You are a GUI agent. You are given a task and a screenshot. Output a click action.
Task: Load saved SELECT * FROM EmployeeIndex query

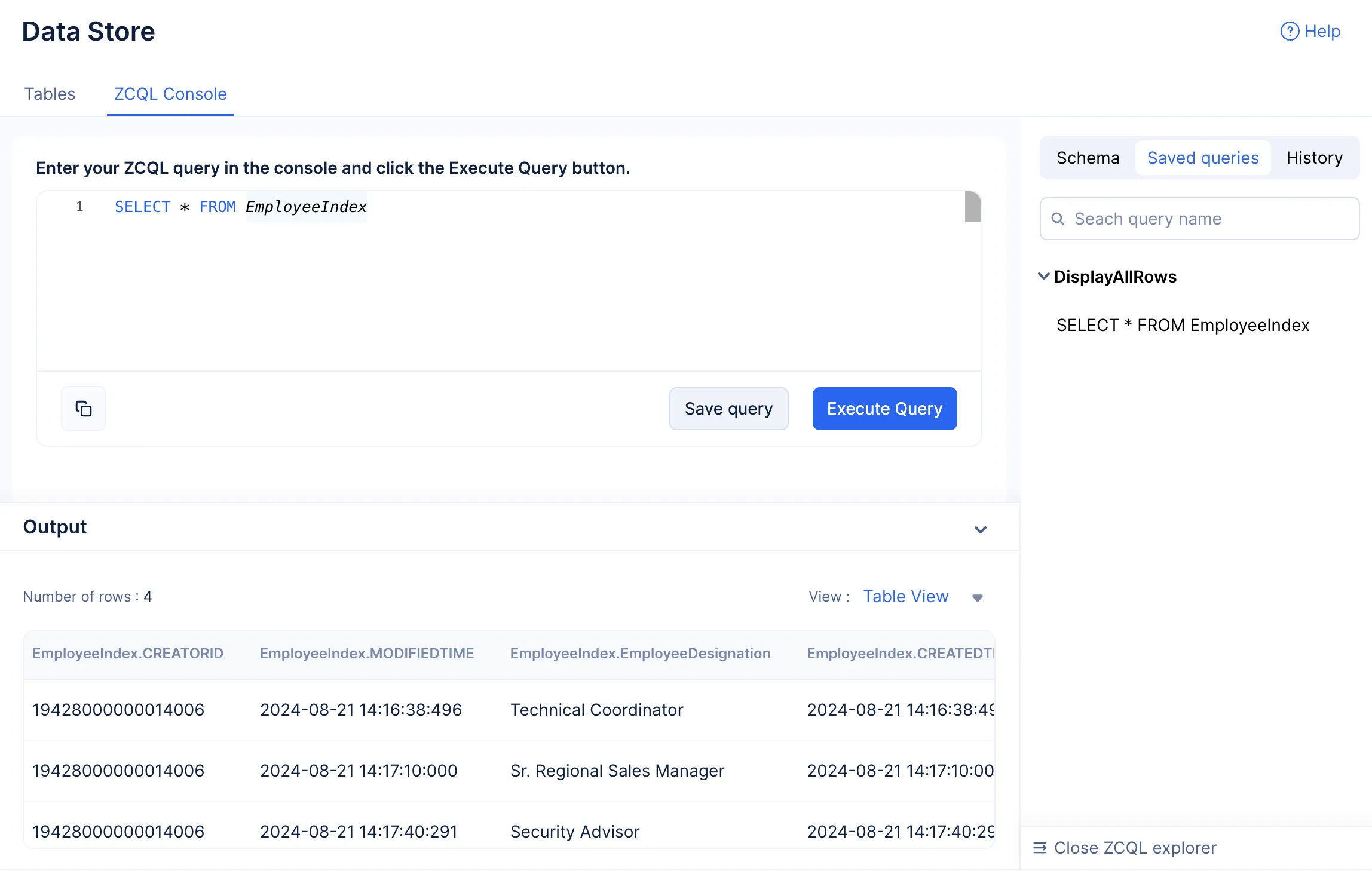[x=1183, y=325]
